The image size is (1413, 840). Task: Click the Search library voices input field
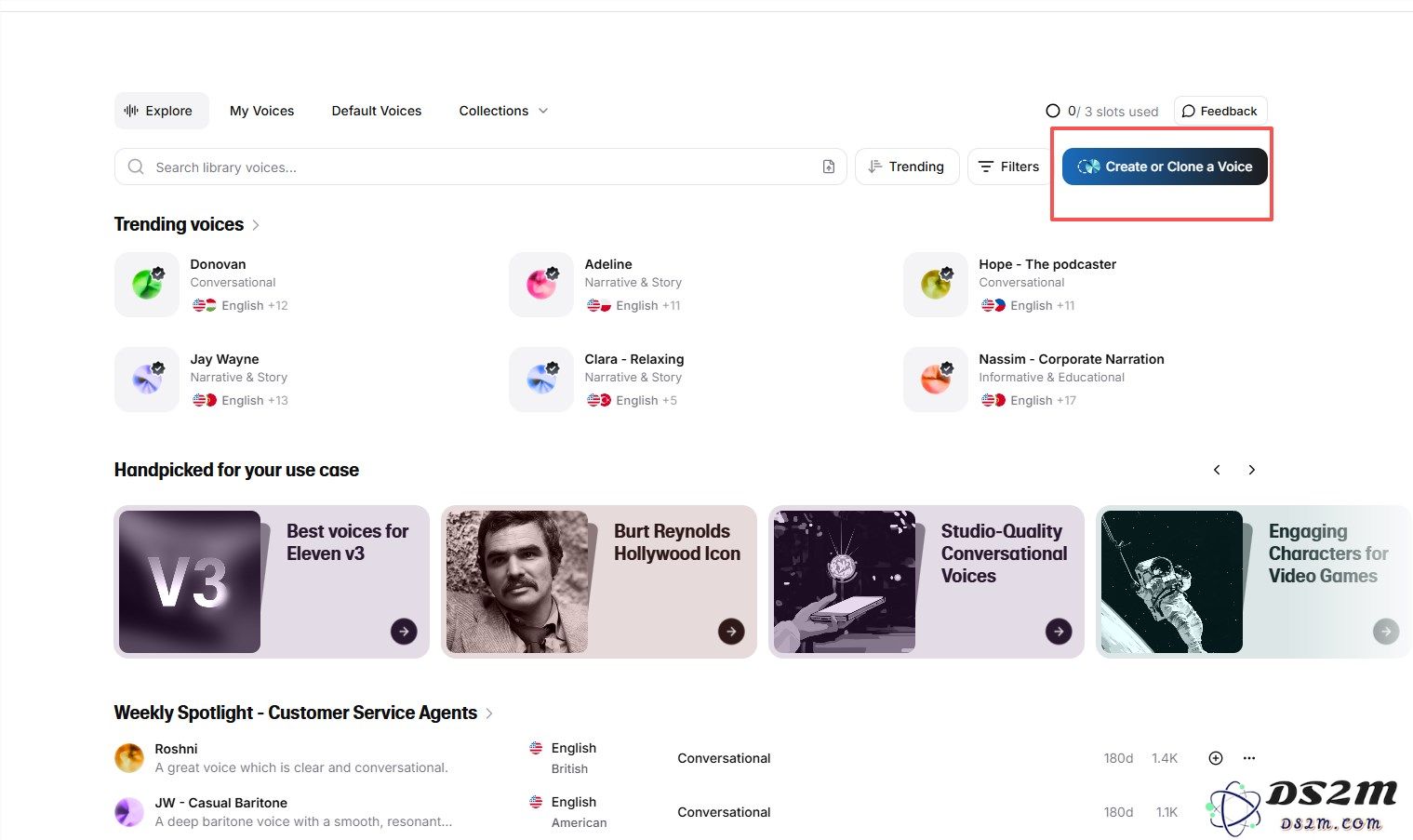[x=465, y=167]
